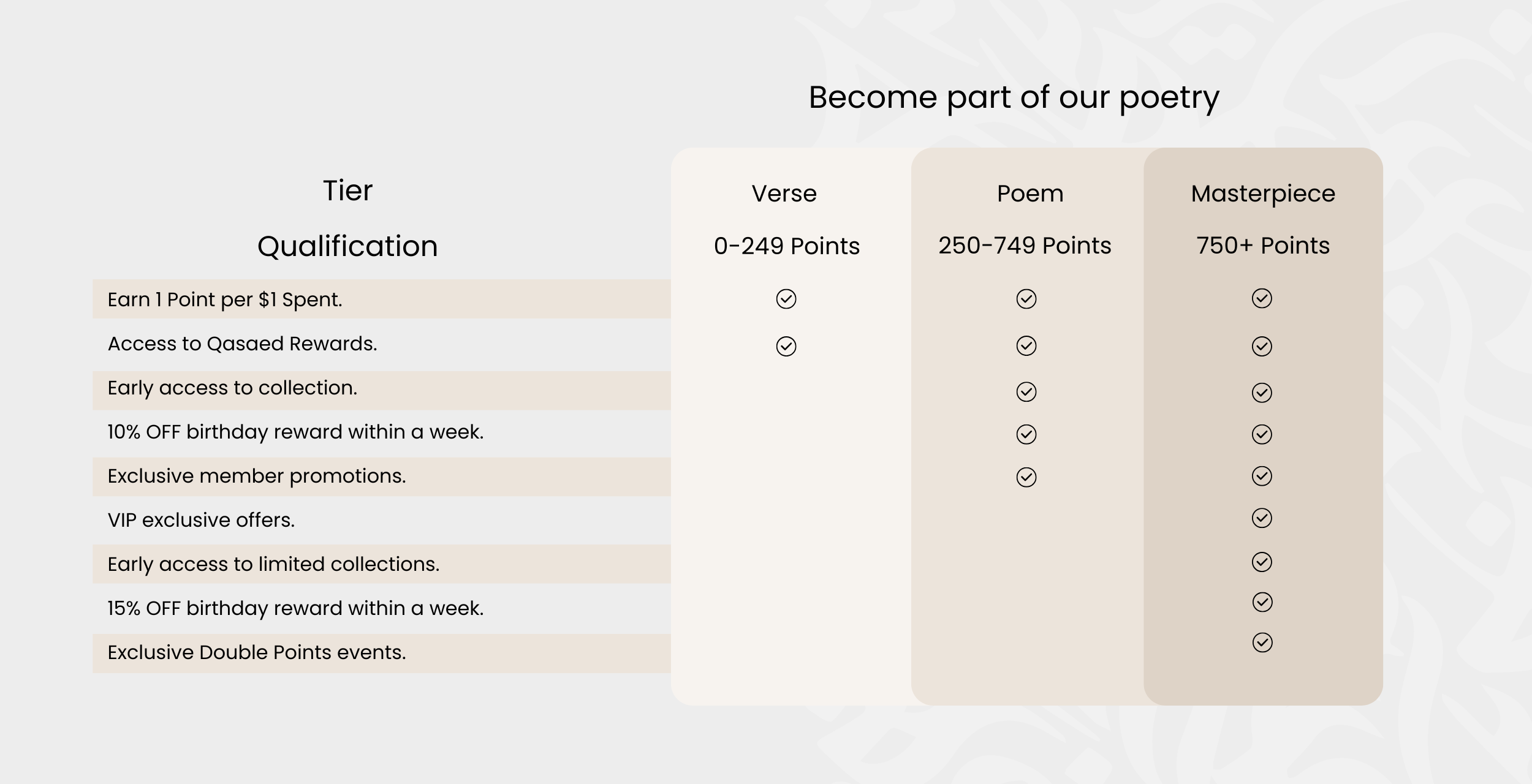The width and height of the screenshot is (1532, 784).
Task: Click the 750+ Points label
Action: point(1263,246)
